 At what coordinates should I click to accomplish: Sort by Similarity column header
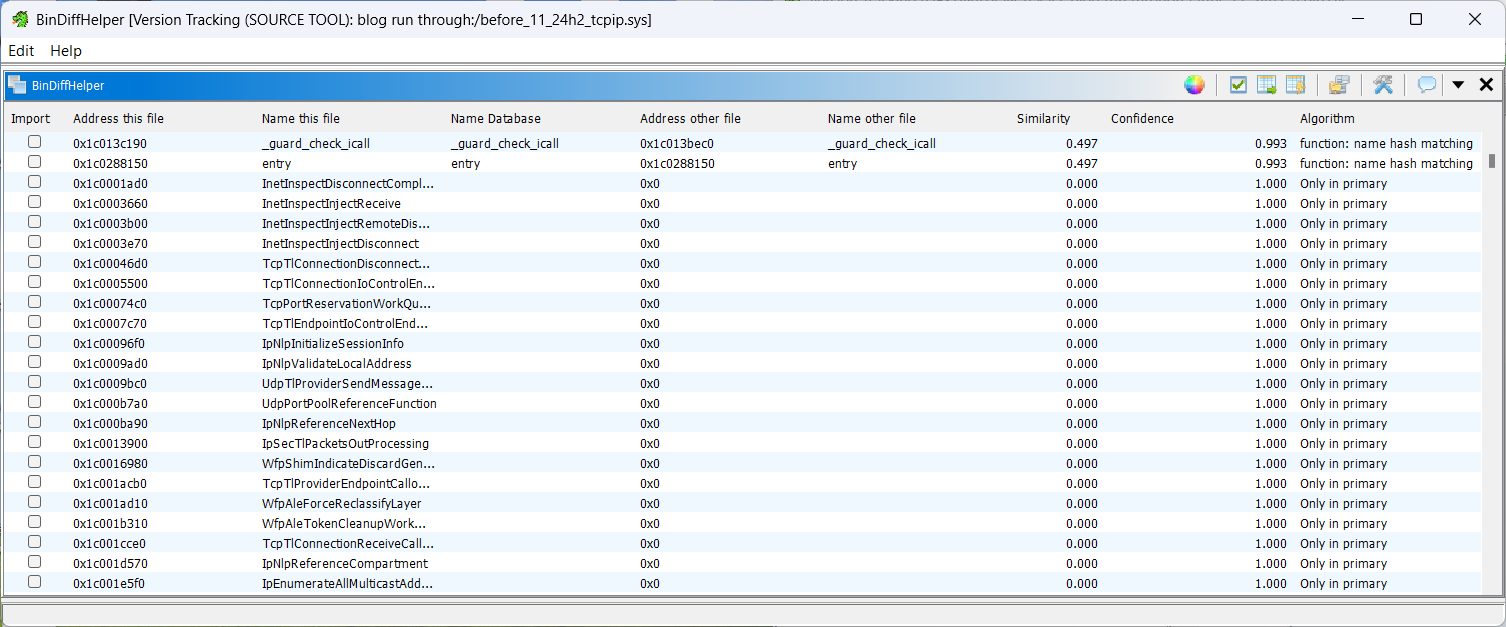tap(1044, 118)
